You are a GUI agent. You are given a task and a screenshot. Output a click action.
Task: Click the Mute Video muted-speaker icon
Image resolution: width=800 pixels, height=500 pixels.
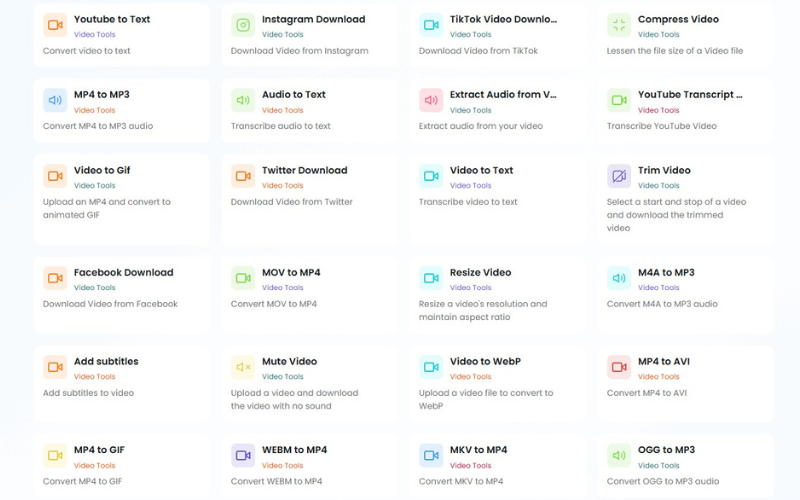coord(243,367)
